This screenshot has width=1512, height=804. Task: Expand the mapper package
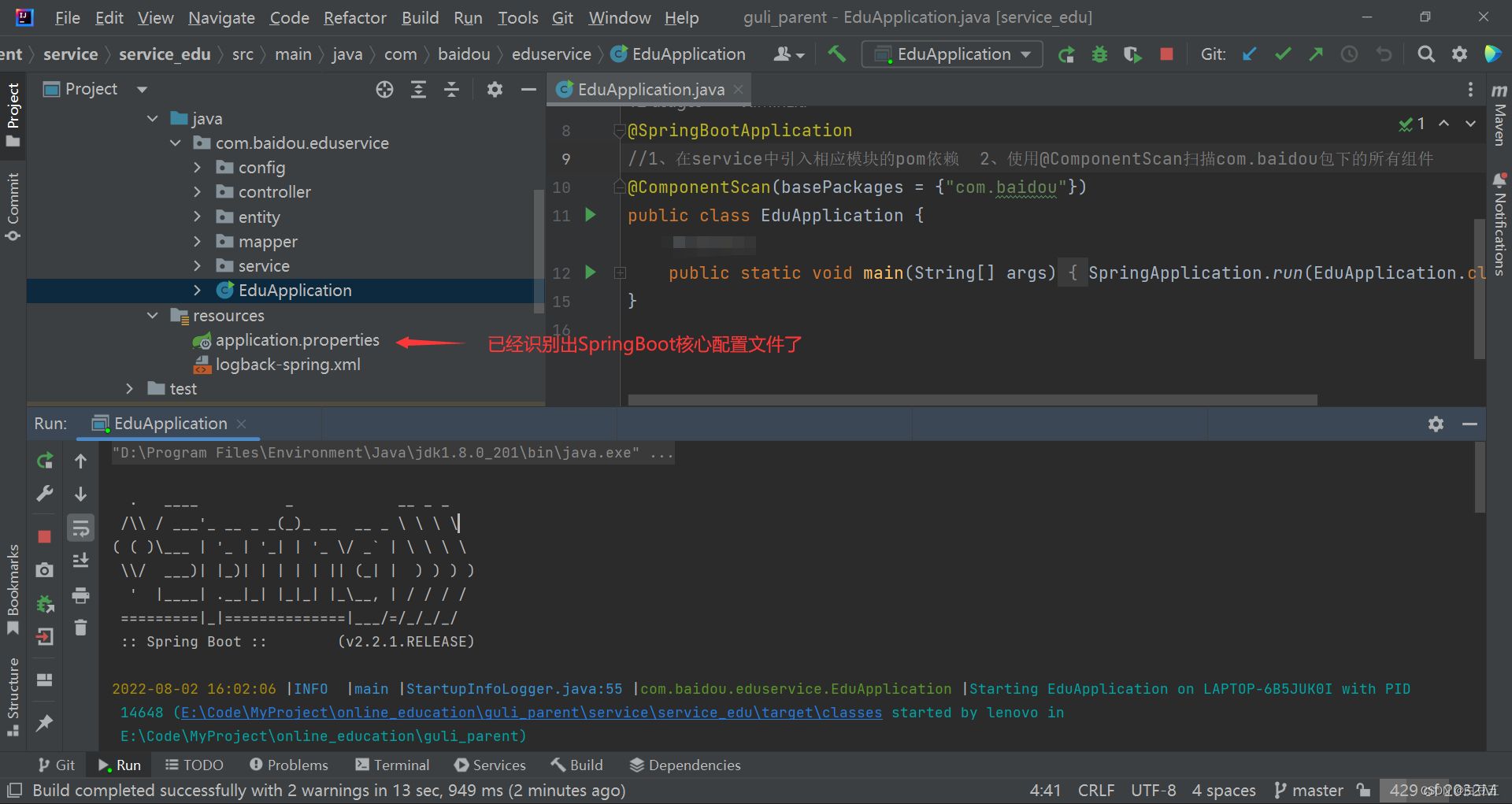198,242
